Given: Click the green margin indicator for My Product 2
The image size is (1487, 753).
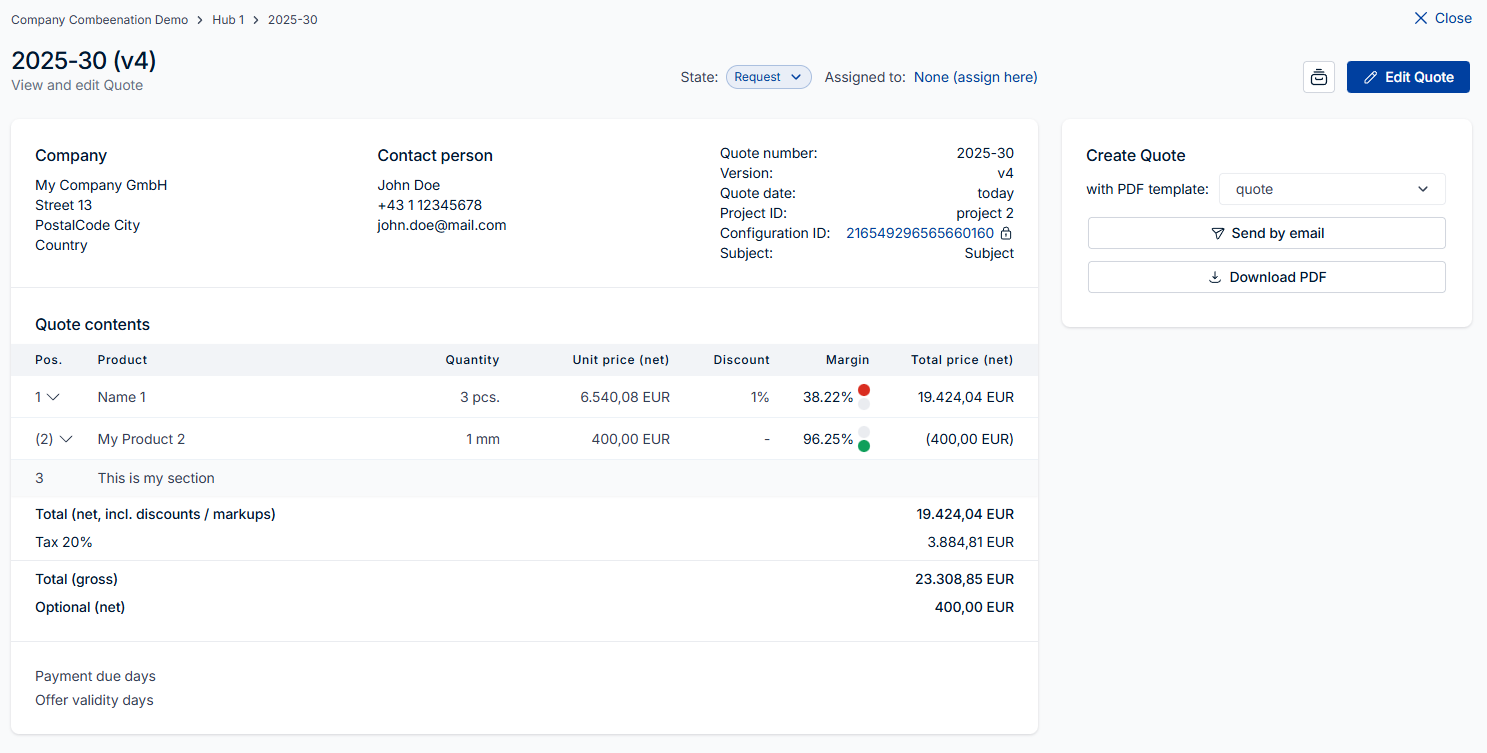Looking at the screenshot, I should tap(864, 446).
